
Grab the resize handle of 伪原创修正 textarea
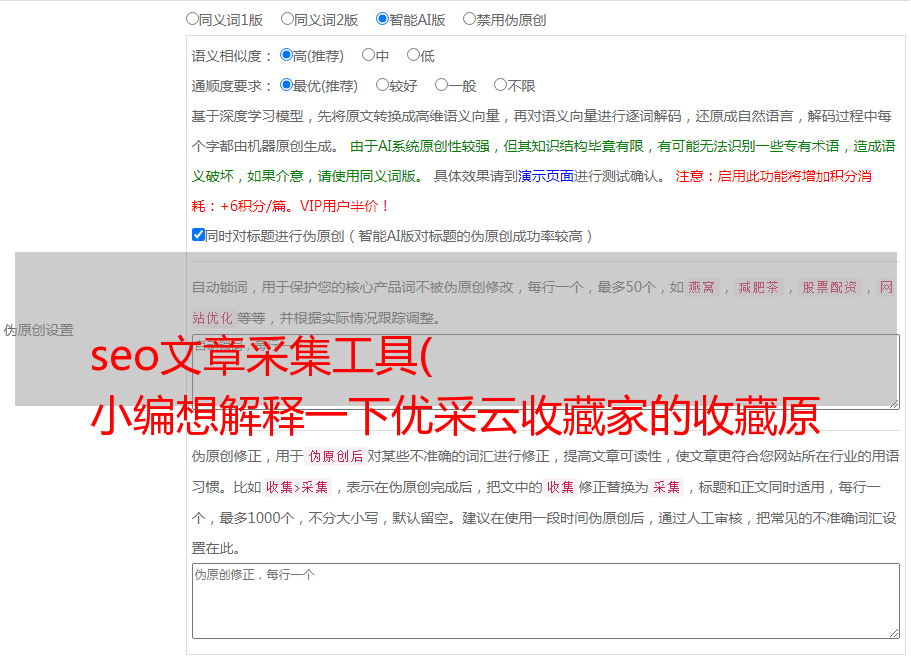pos(894,633)
